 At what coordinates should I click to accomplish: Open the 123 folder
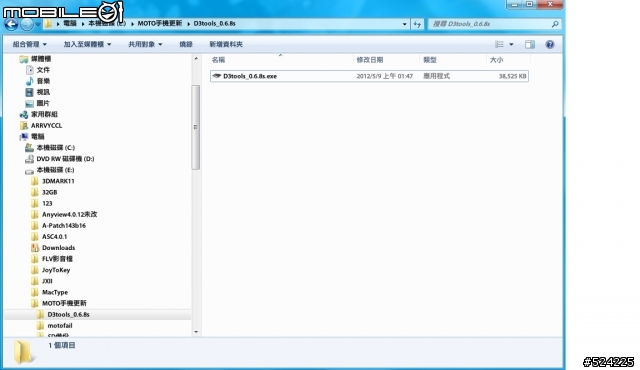[x=47, y=203]
